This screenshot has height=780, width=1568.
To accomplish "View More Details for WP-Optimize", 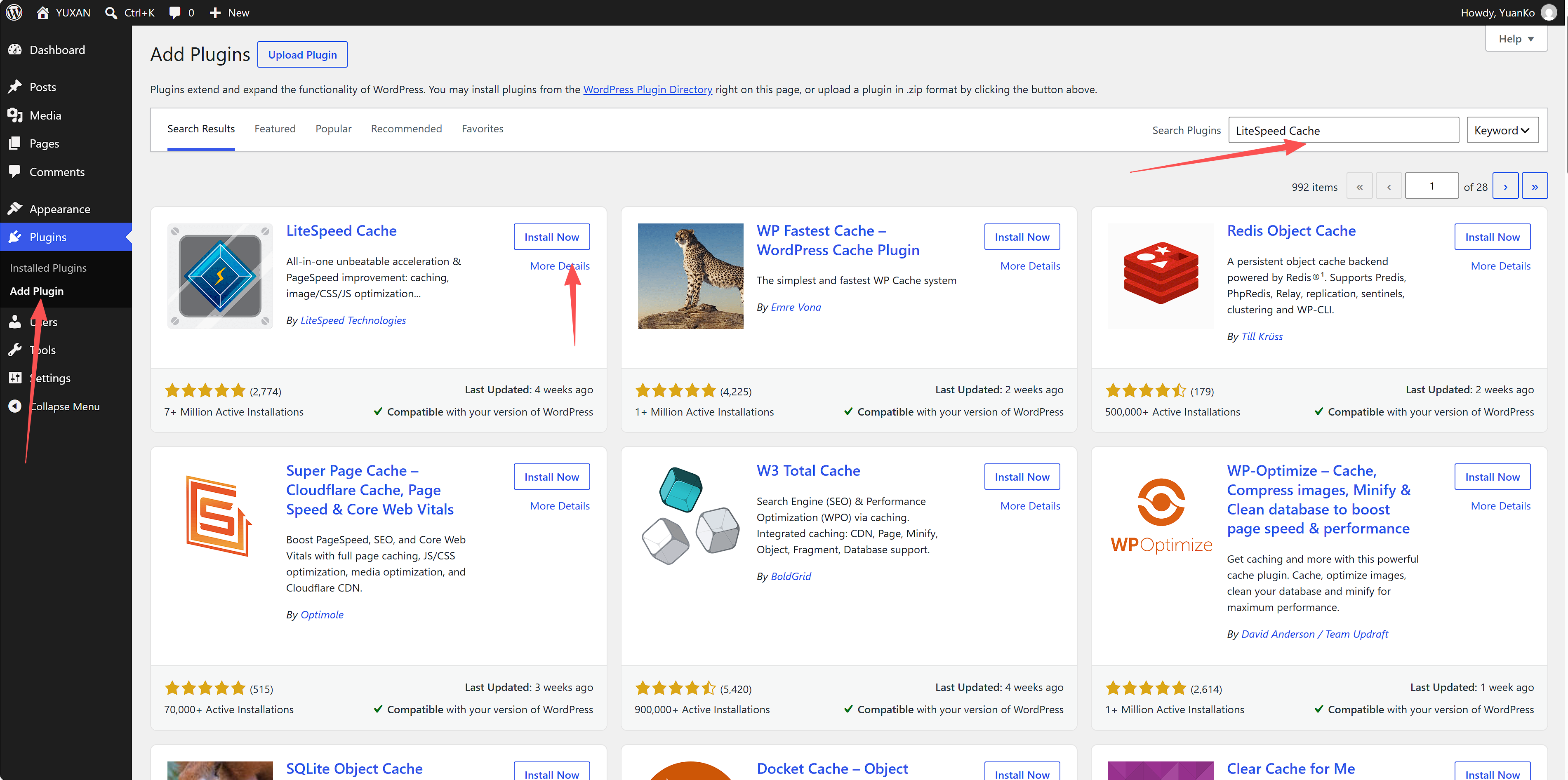I will point(1501,505).
